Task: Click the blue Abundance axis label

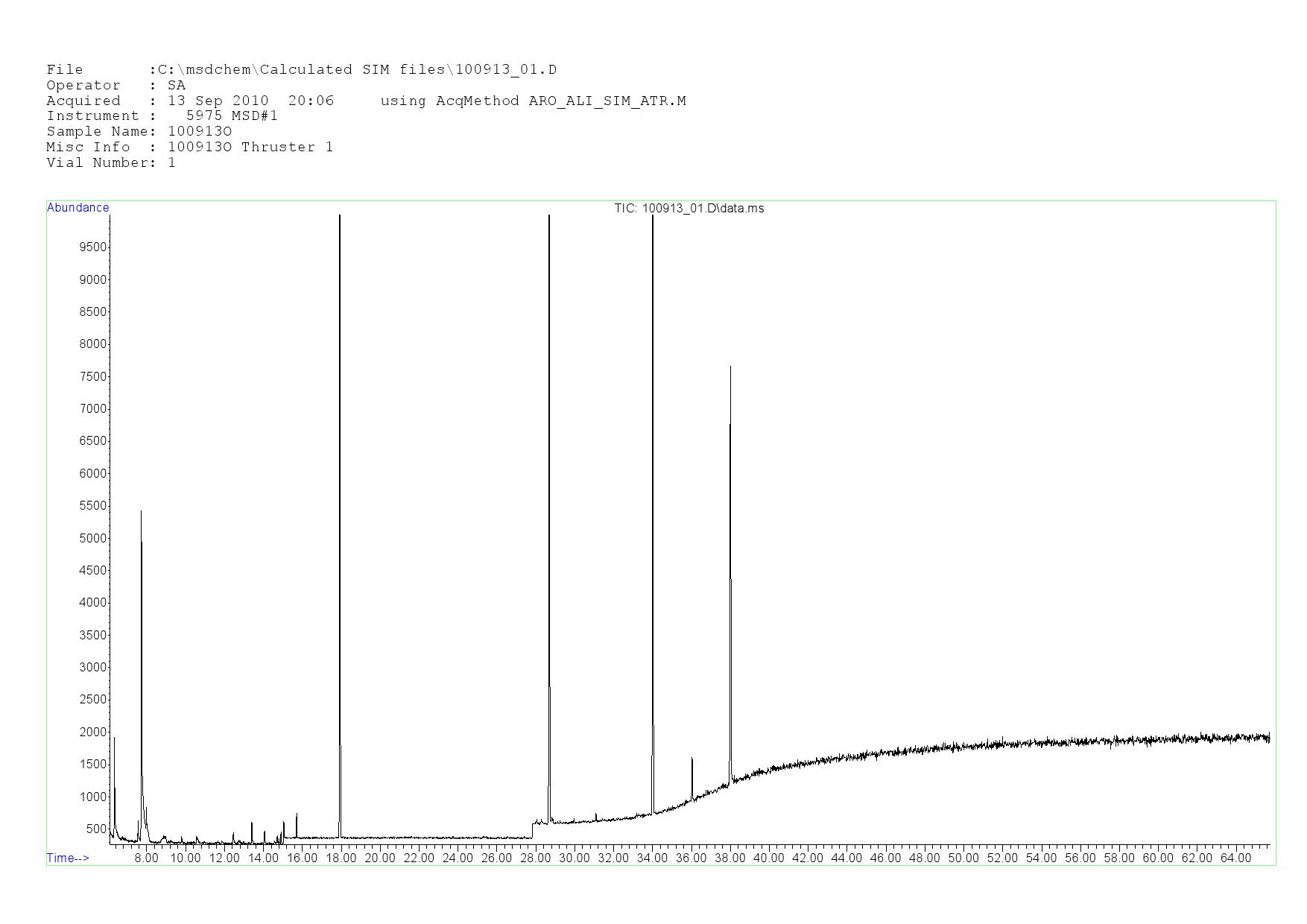Action: 78,208
